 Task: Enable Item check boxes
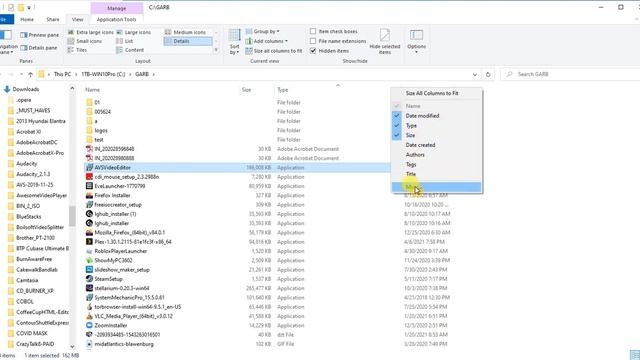click(x=313, y=31)
